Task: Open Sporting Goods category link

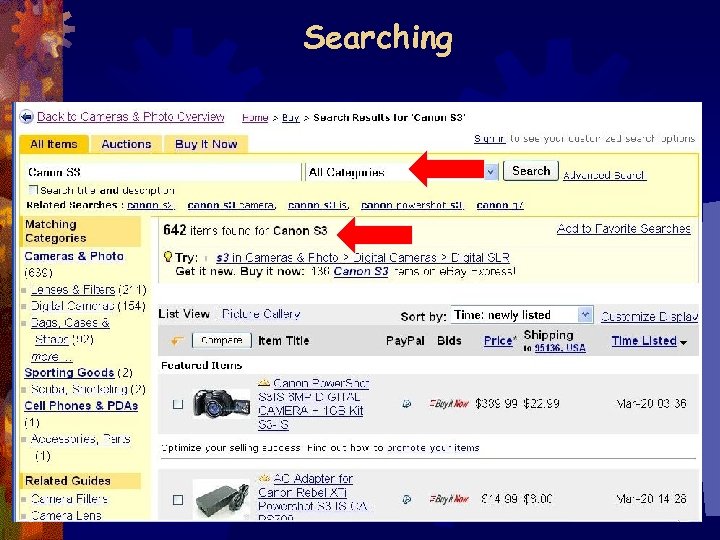Action: [x=69, y=372]
